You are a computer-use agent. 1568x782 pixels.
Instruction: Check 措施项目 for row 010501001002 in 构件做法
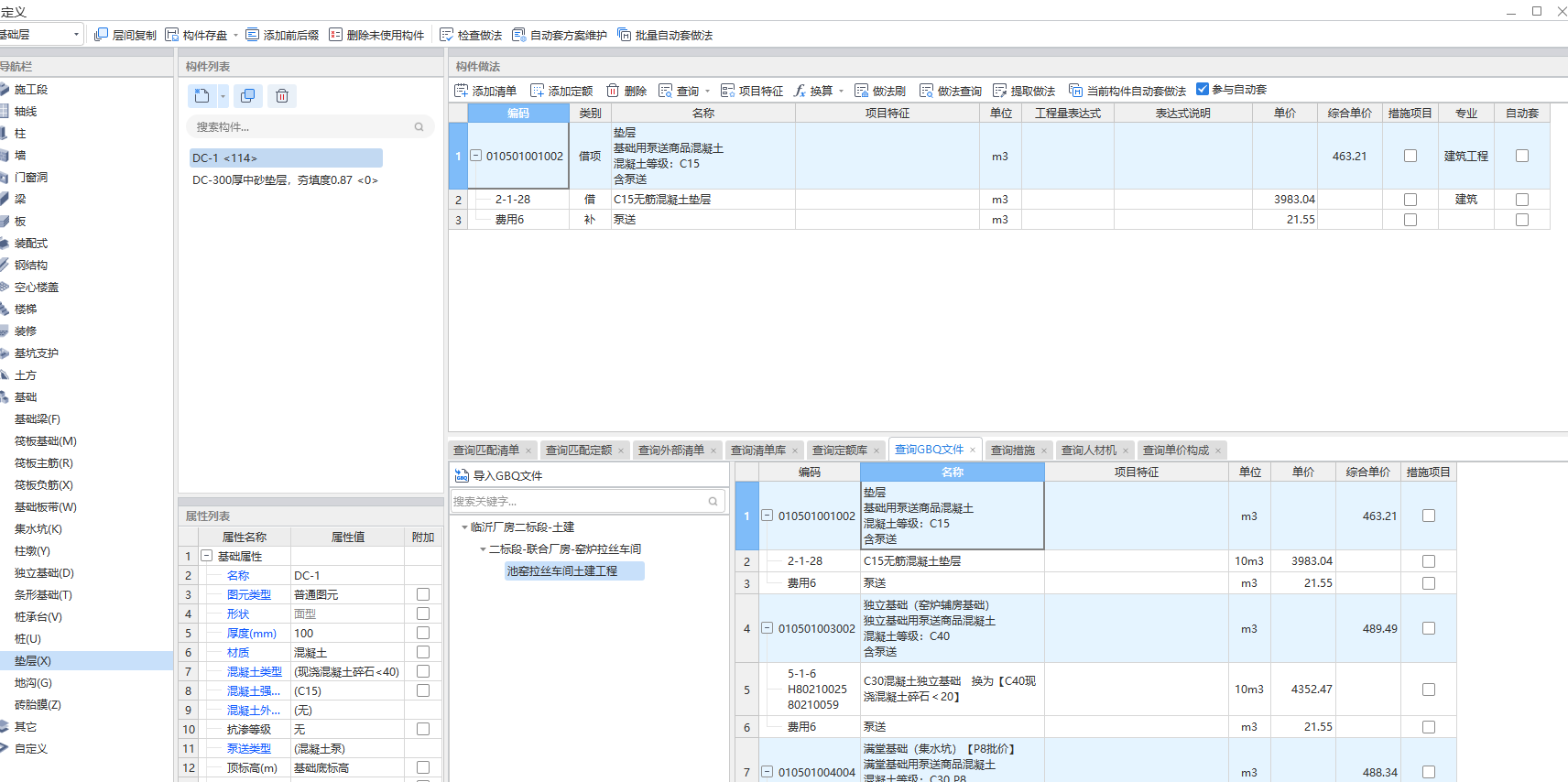1410,156
